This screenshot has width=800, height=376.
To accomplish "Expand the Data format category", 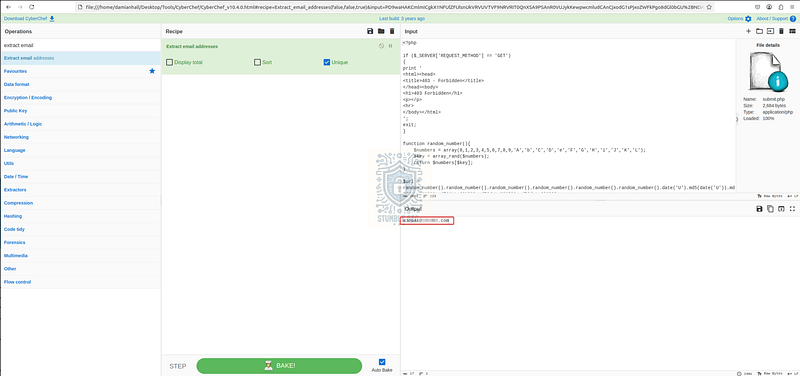I will (80, 84).
